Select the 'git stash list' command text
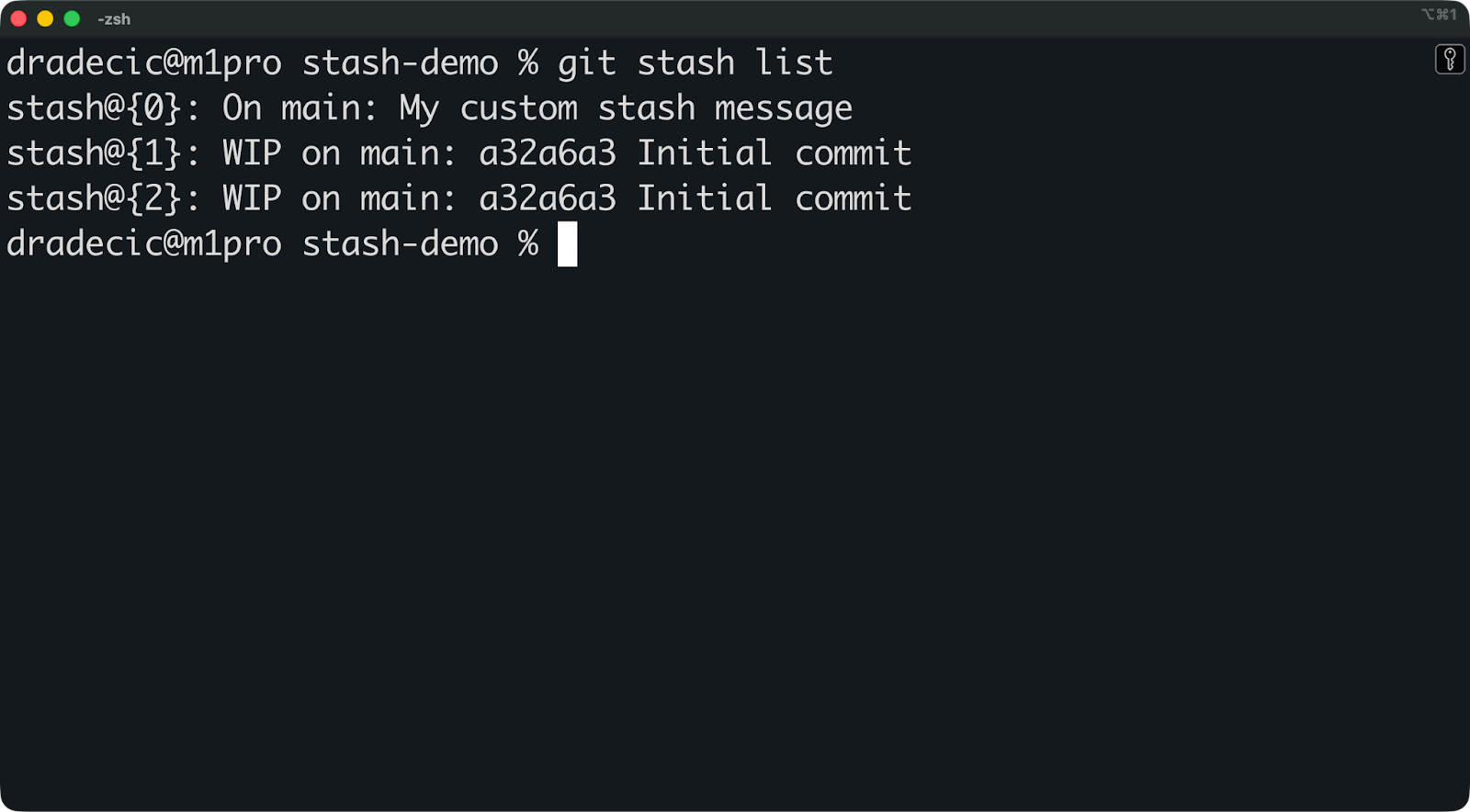The height and width of the screenshot is (812, 1470). pos(694,62)
